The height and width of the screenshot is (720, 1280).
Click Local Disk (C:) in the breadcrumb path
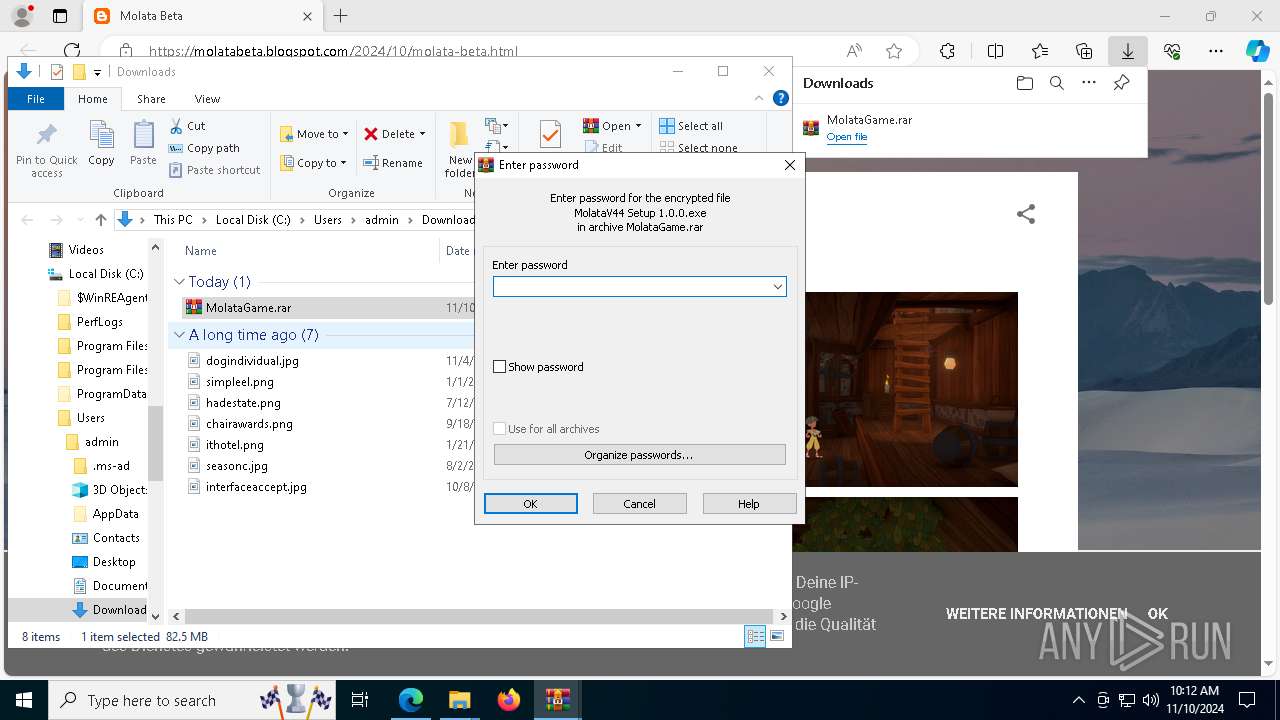tap(253, 220)
